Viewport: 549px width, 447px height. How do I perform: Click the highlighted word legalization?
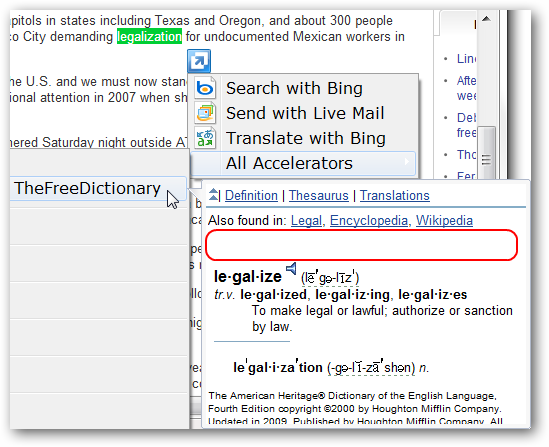(150, 36)
